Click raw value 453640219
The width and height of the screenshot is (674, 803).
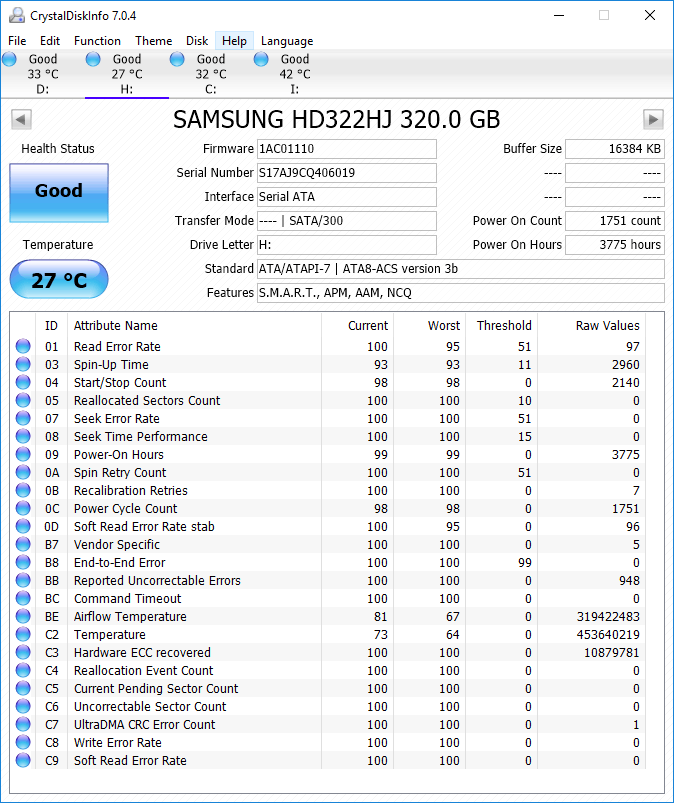click(x=608, y=635)
